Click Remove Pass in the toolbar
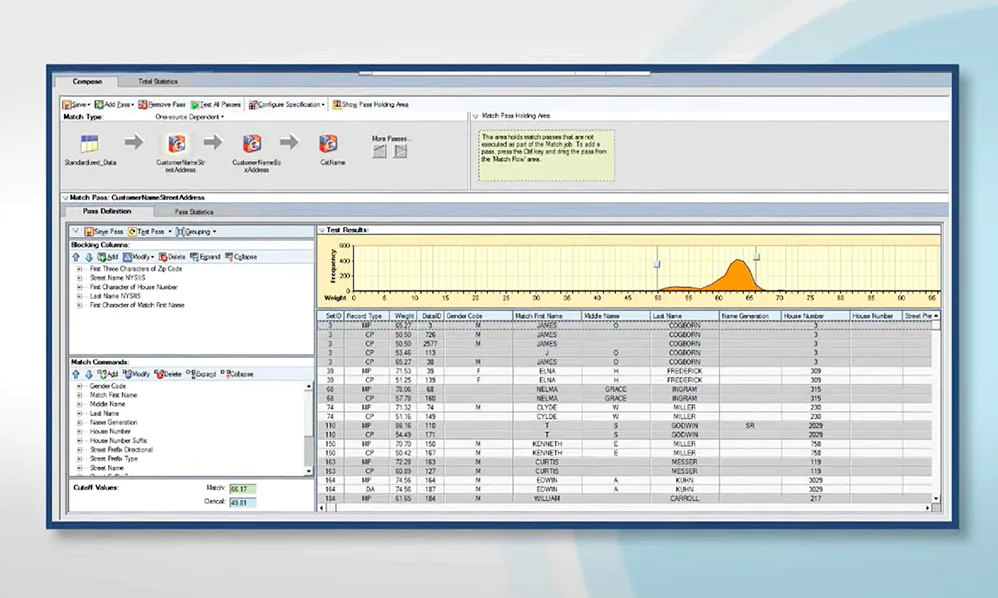The image size is (998, 598). pyautogui.click(x=162, y=104)
